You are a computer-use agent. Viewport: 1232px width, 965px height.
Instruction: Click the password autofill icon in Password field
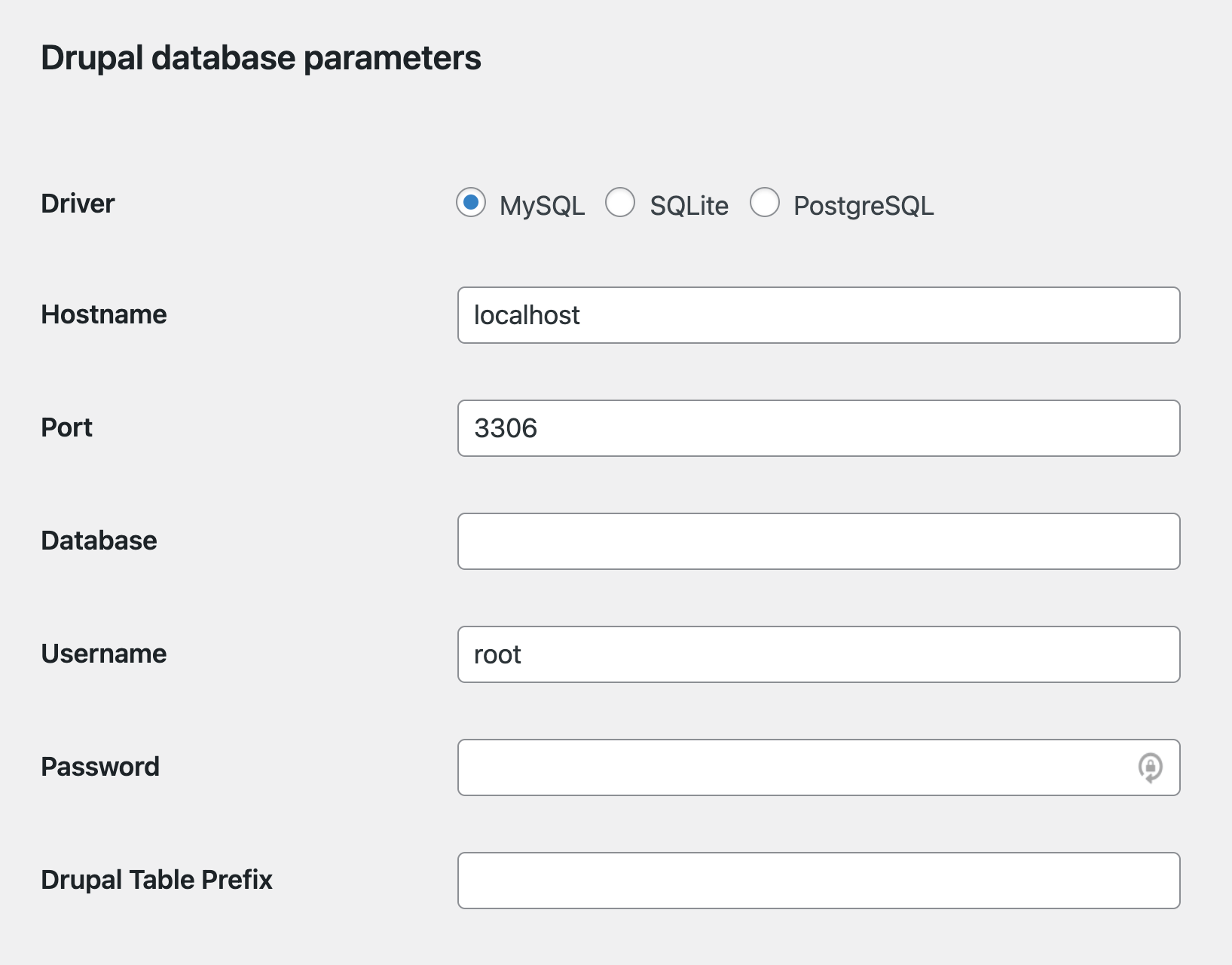pyautogui.click(x=1150, y=767)
